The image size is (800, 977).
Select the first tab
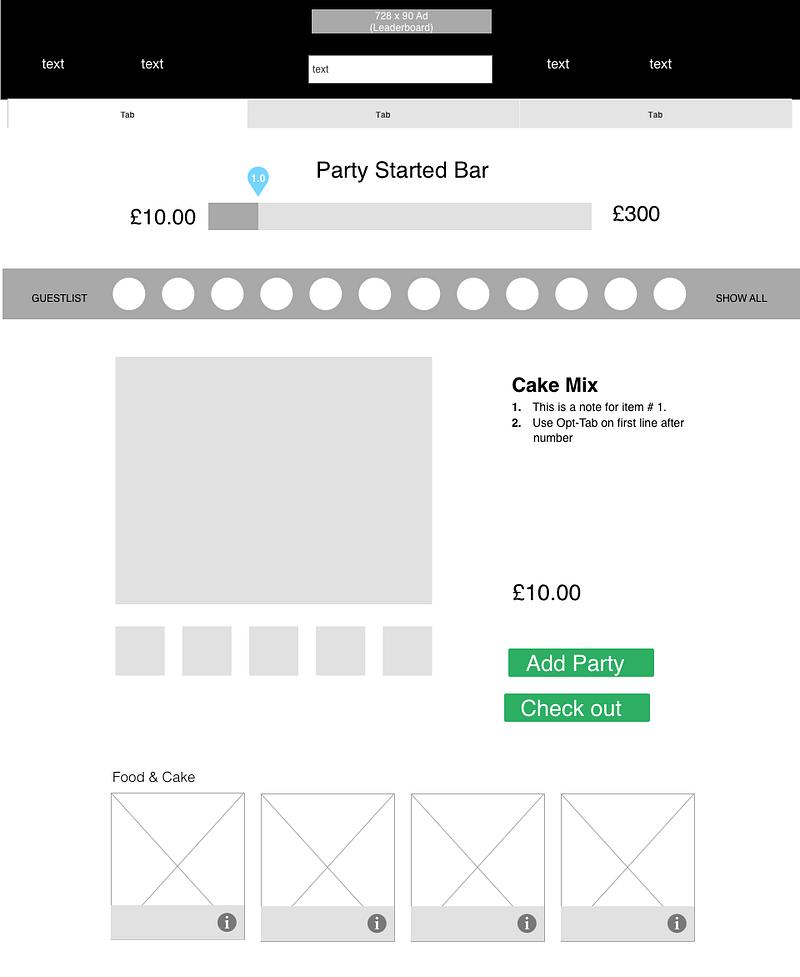click(128, 115)
